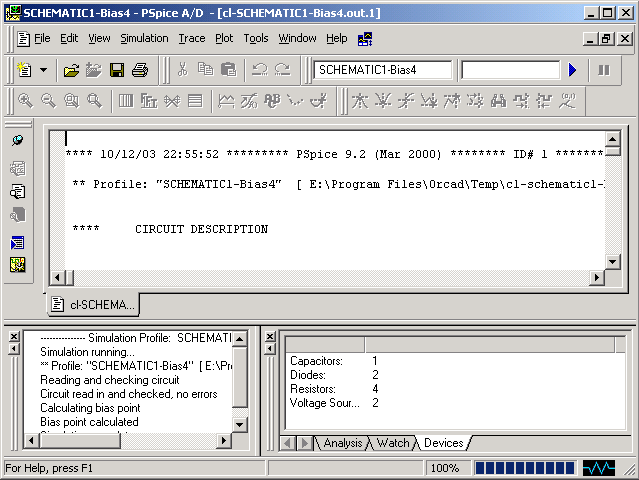The width and height of the screenshot is (639, 480).
Task: Print the output via printer icon
Action: click(140, 70)
